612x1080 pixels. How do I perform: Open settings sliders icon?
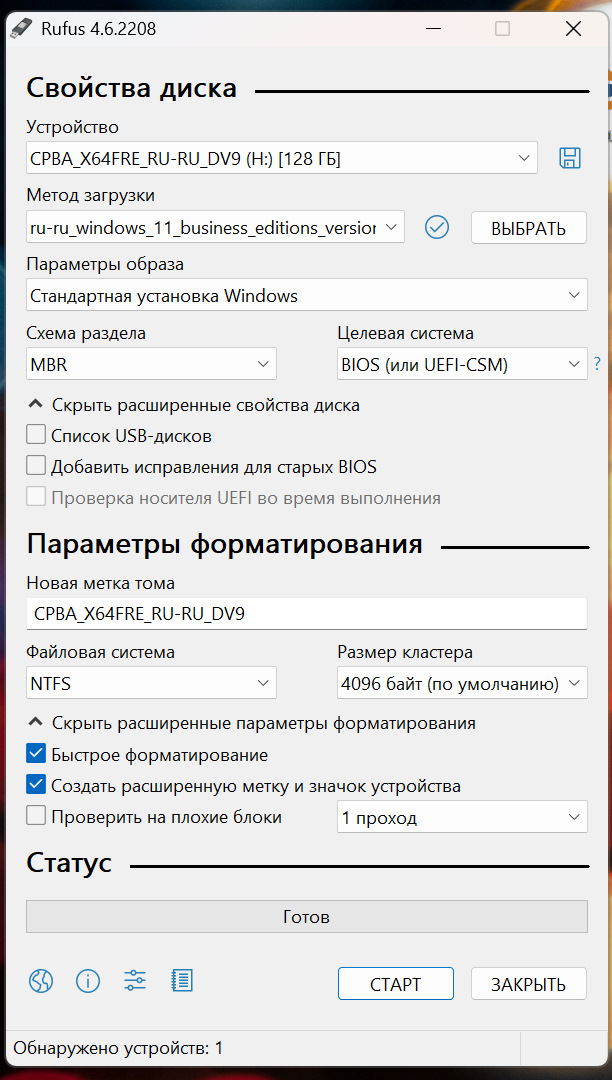point(135,981)
